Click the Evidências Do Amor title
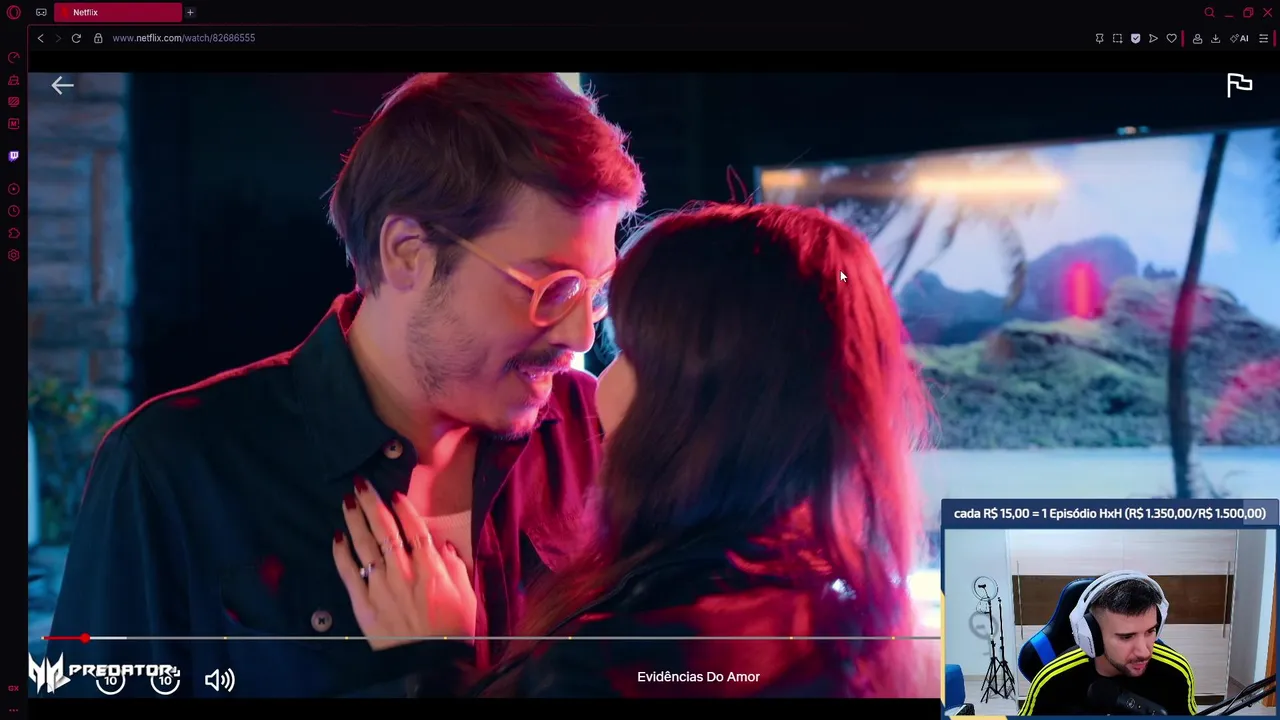The width and height of the screenshot is (1280, 720). tap(698, 677)
